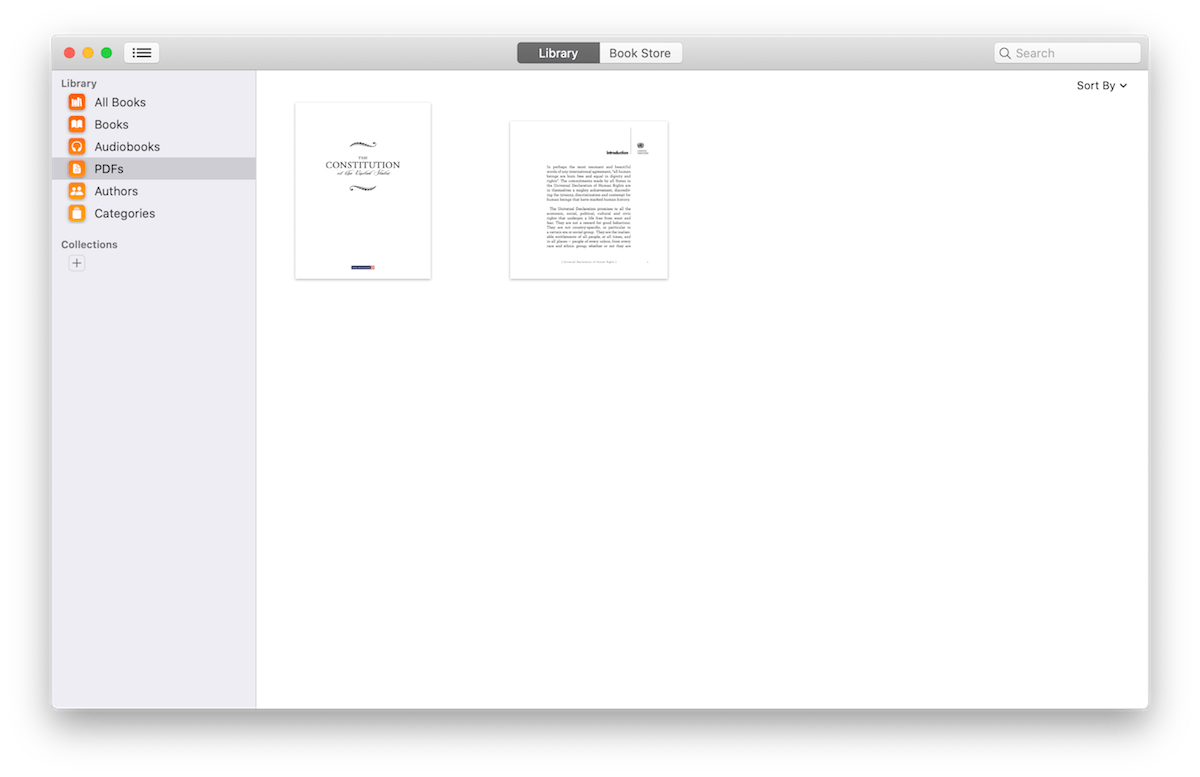
Task: Click the Library sidebar section header
Action: [79, 84]
